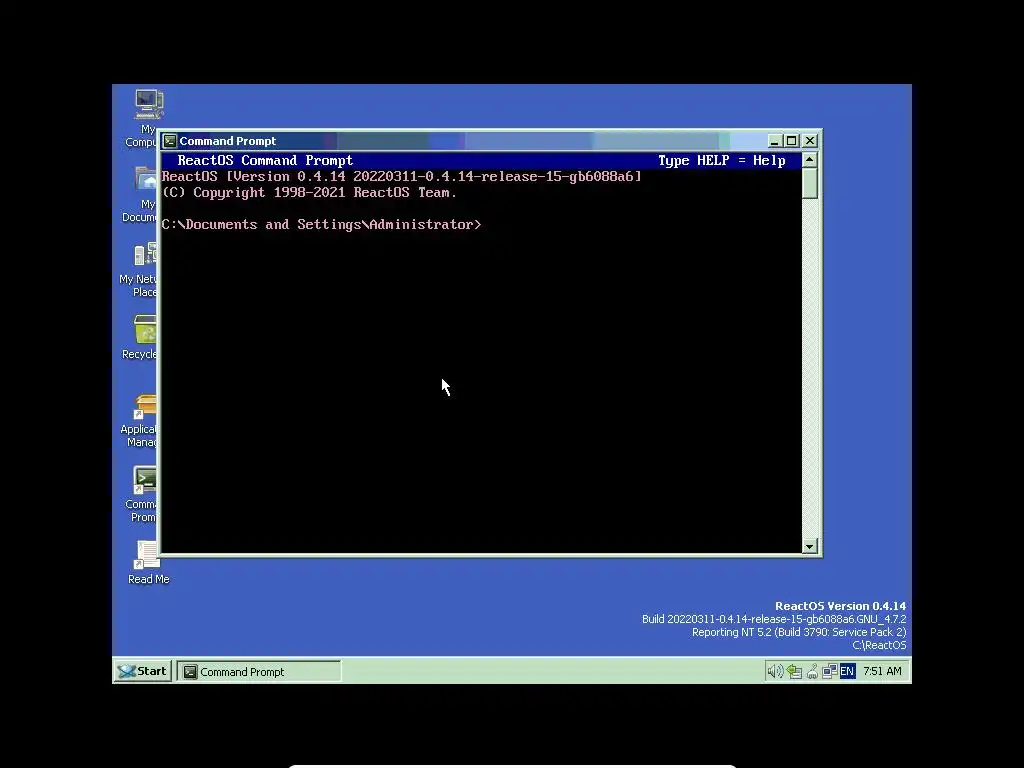Click Command Prompt taskbar button
This screenshot has width=1024, height=768.
click(259, 672)
